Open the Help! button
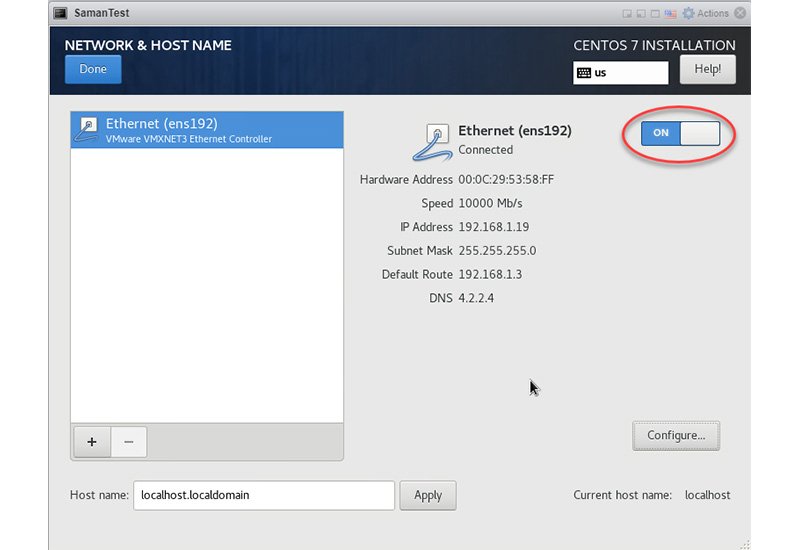The width and height of the screenshot is (800, 550). point(707,70)
